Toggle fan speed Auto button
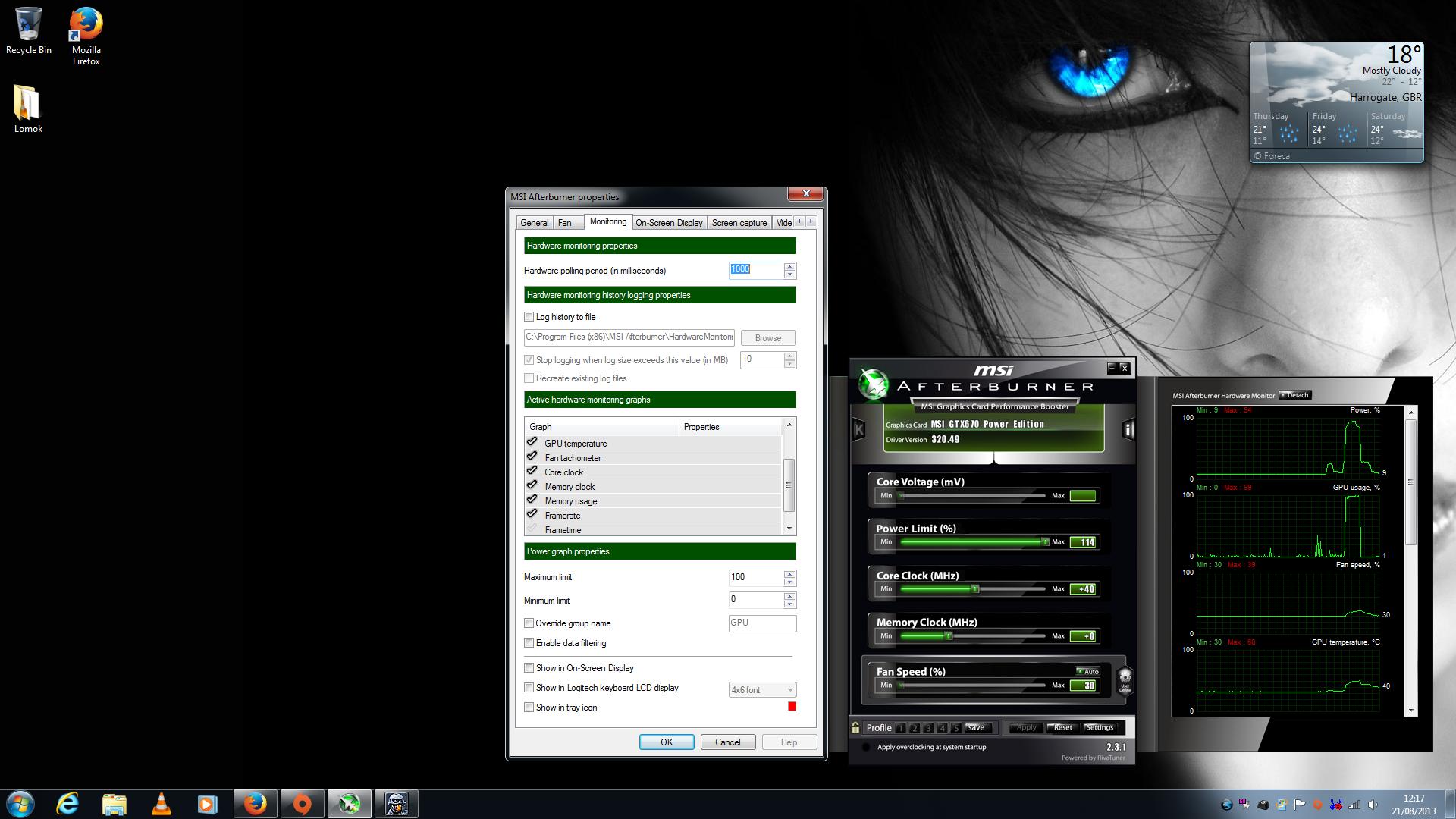1456x819 pixels. (x=1087, y=671)
